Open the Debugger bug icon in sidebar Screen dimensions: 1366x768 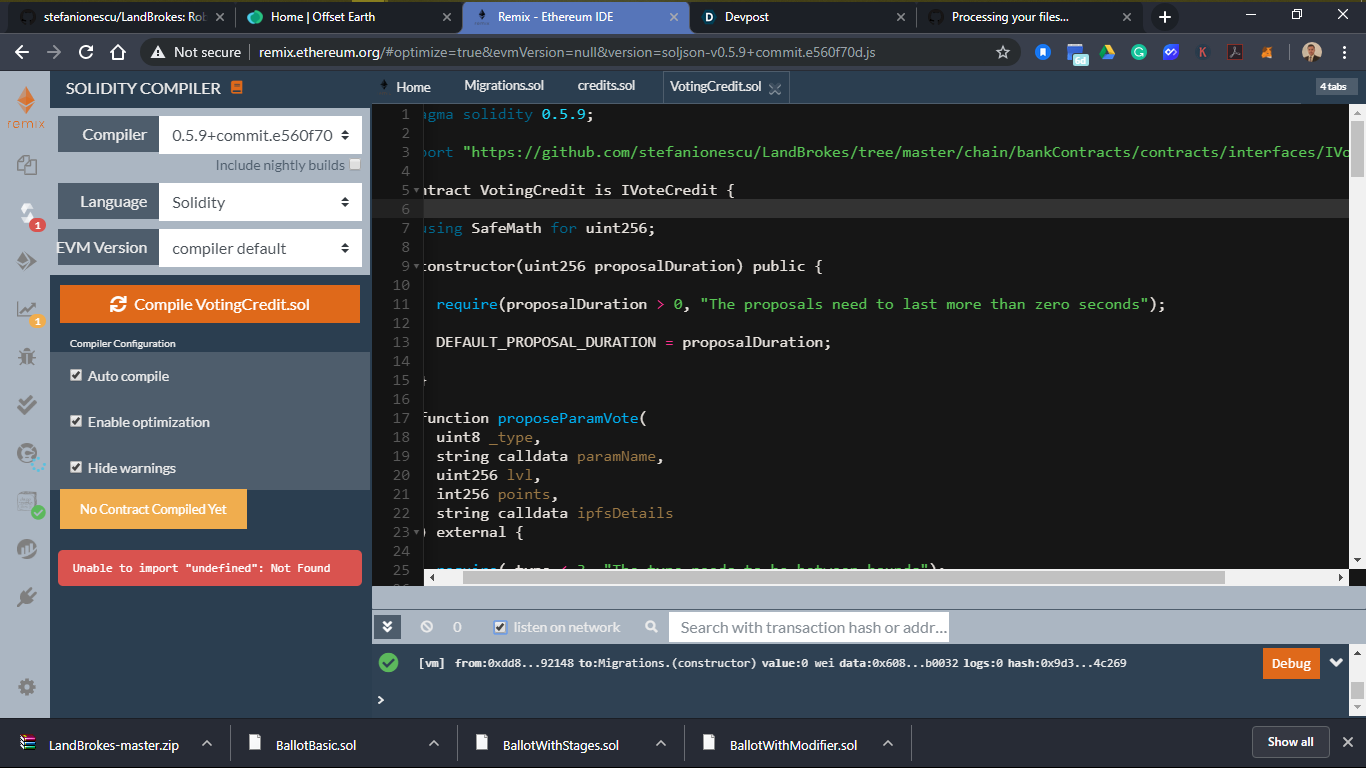pos(27,357)
